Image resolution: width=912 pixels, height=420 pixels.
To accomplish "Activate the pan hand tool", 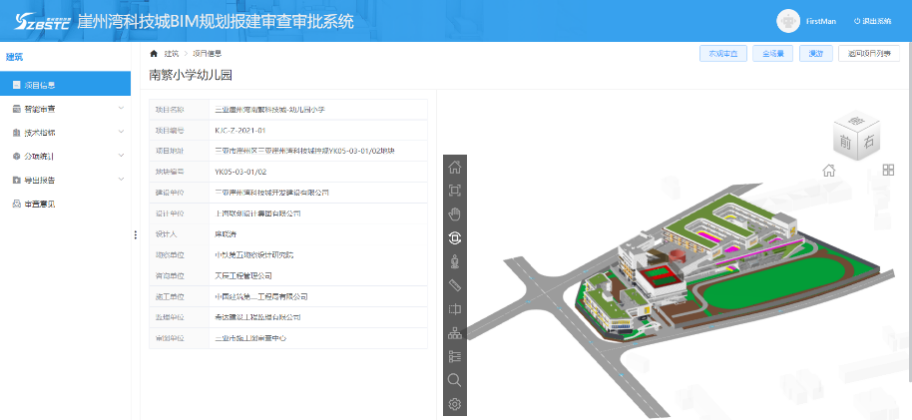I will [x=455, y=214].
